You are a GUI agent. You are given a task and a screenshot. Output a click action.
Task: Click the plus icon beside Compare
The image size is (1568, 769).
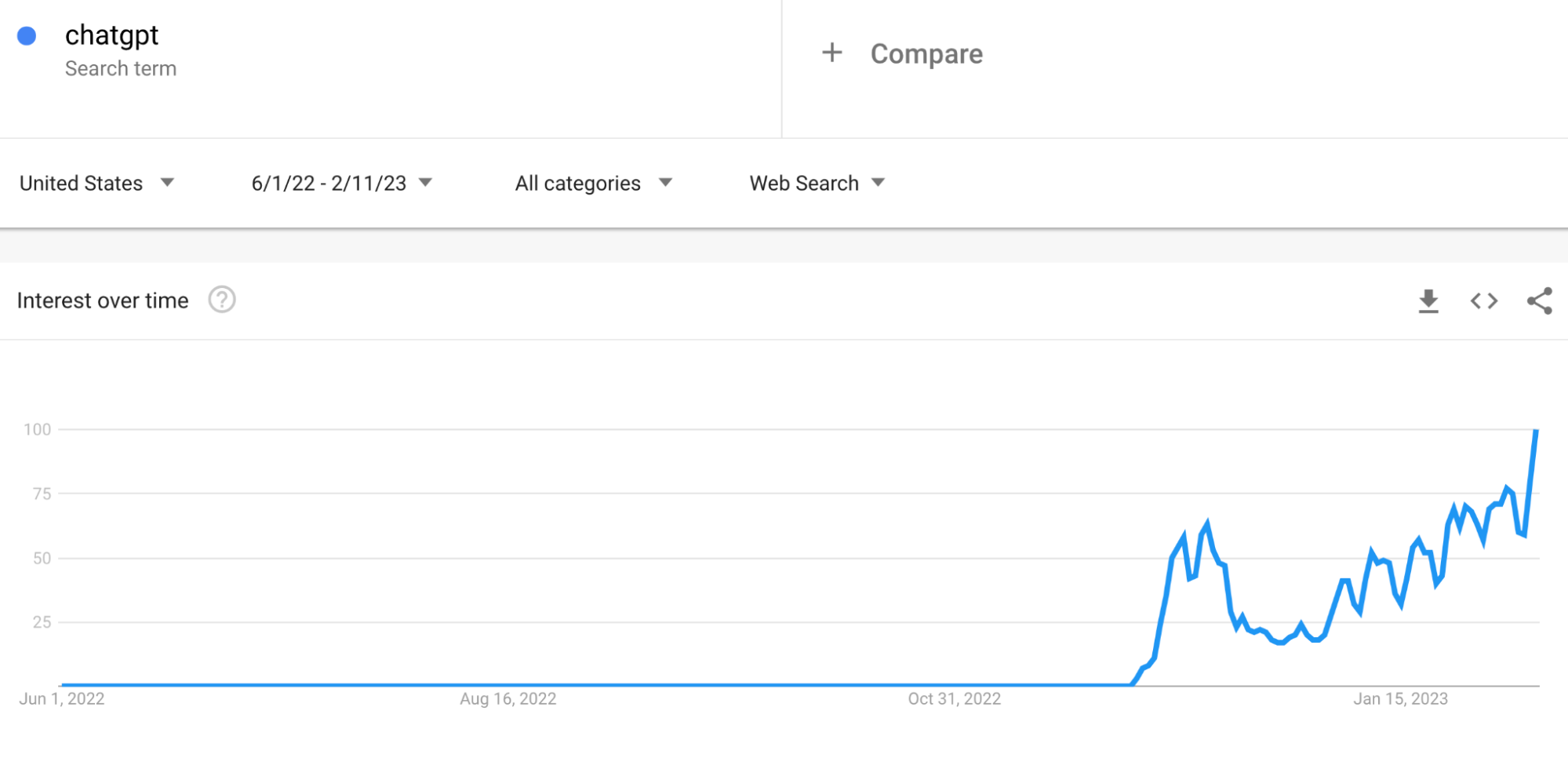coord(832,53)
